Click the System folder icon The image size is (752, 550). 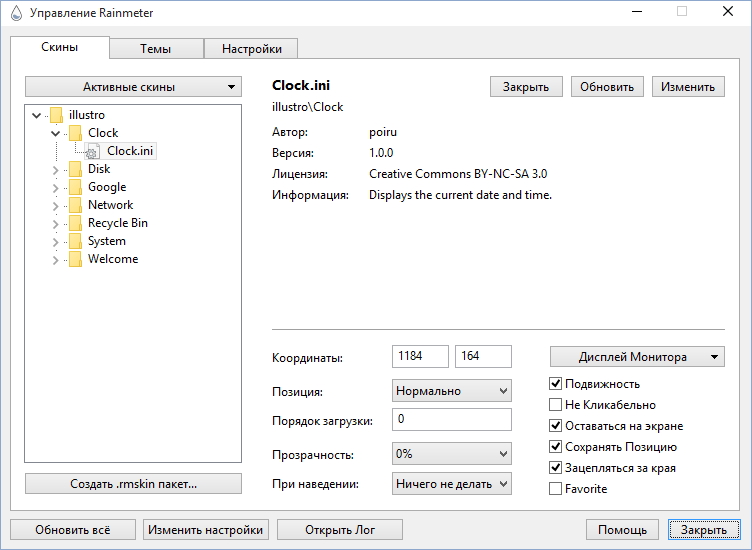[75, 241]
